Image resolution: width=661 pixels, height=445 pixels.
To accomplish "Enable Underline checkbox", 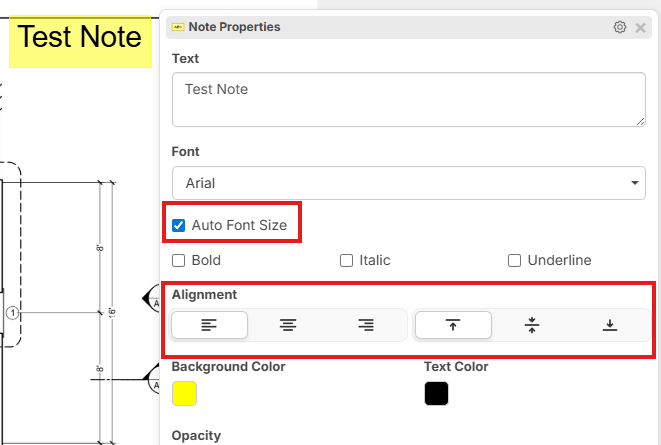I will 515,261.
